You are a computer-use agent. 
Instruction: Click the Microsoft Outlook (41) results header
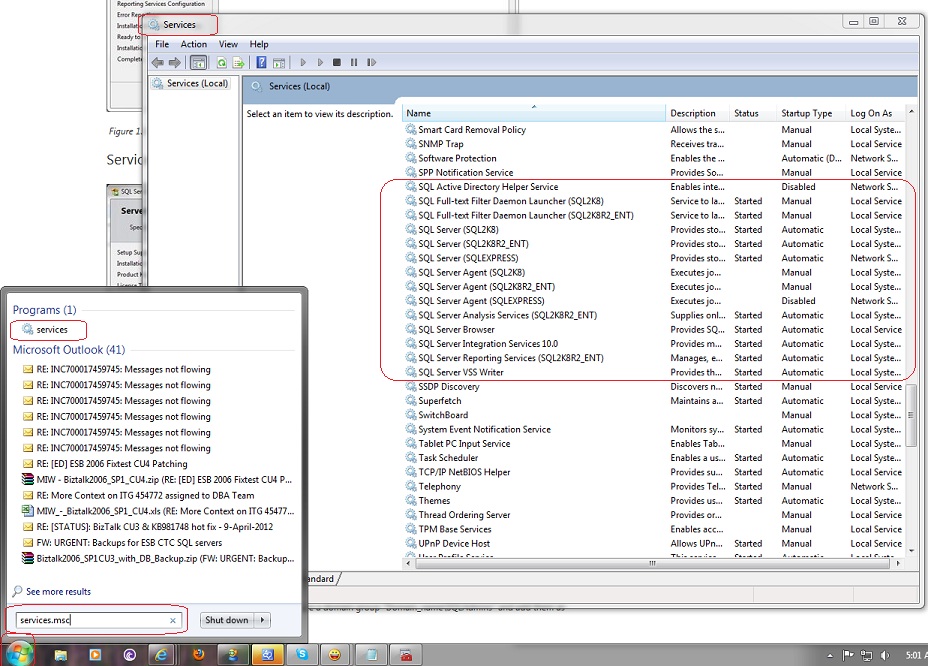click(69, 350)
